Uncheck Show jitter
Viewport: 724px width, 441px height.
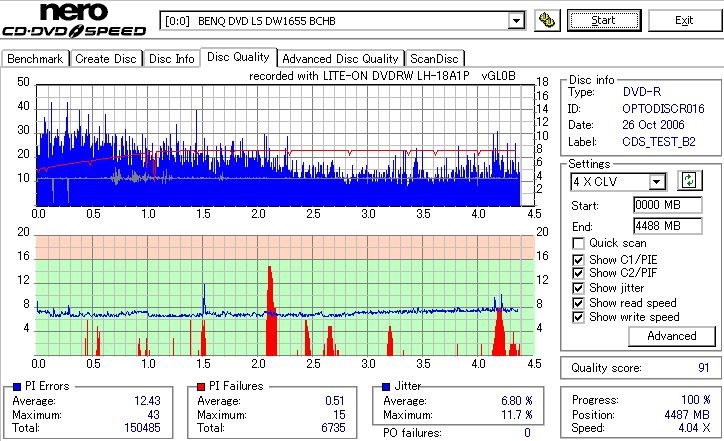pos(578,289)
